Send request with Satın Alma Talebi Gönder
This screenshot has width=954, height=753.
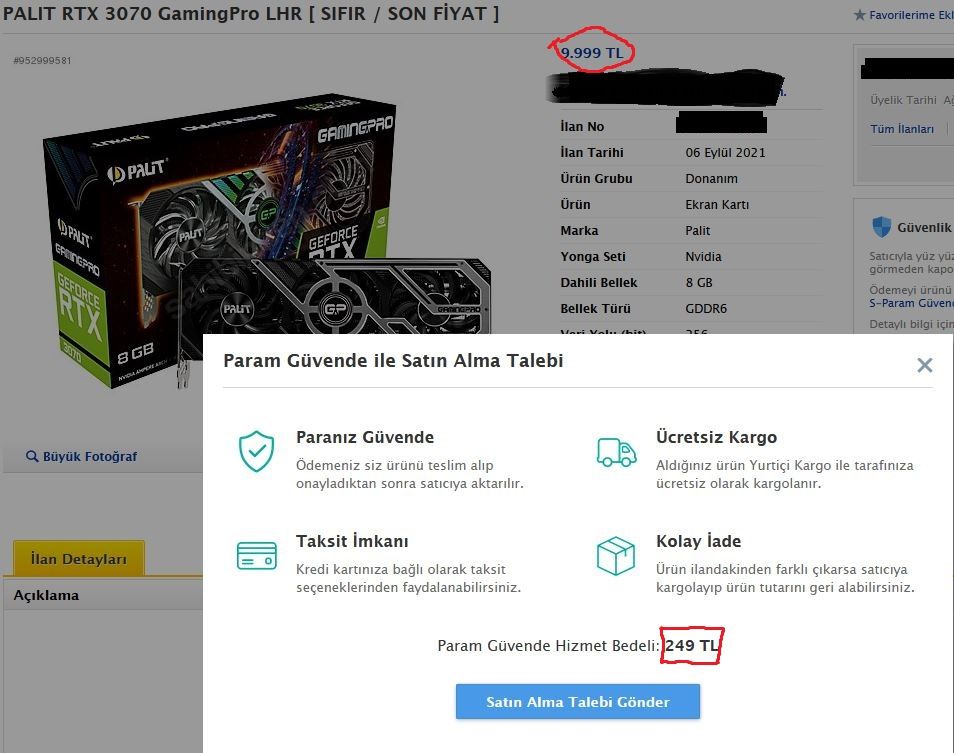coord(577,701)
